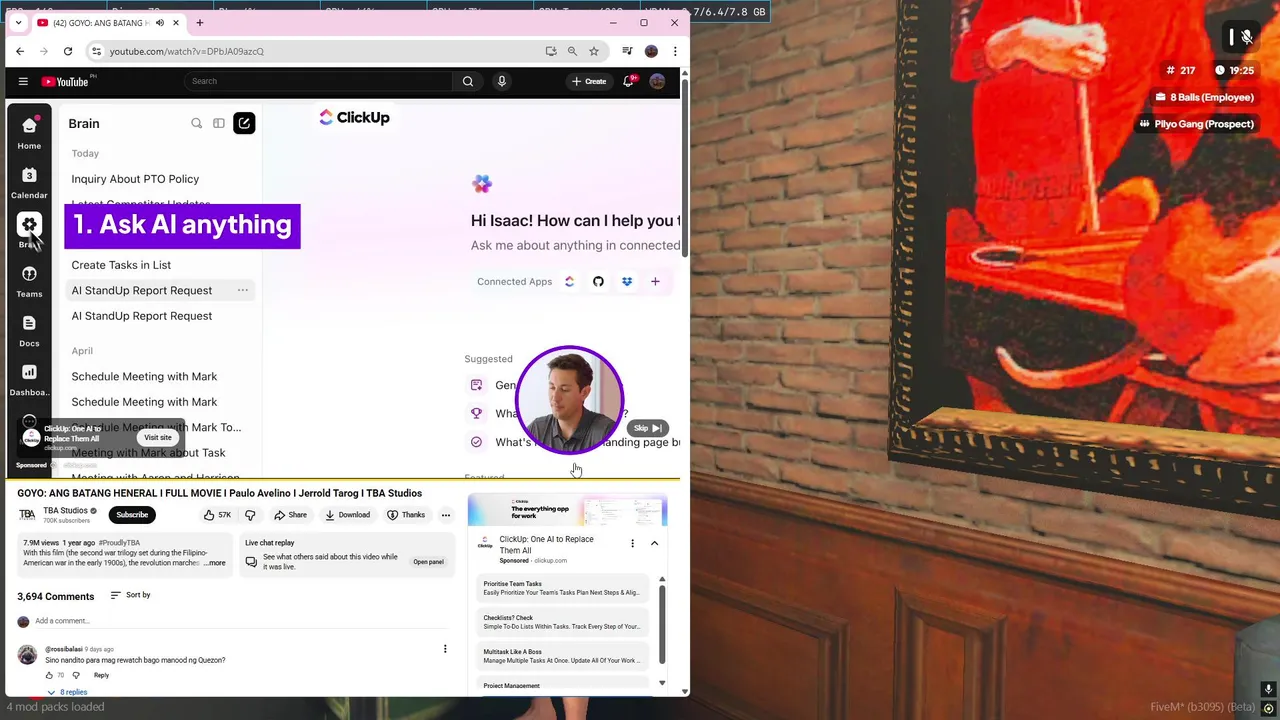Send Thanks to the creator
The image size is (1280, 720).
click(407, 515)
